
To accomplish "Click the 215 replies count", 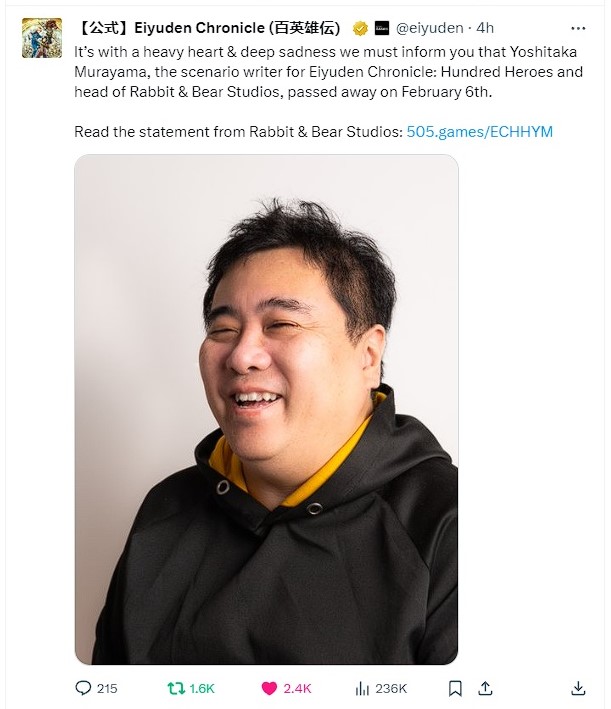I will coord(107,689).
